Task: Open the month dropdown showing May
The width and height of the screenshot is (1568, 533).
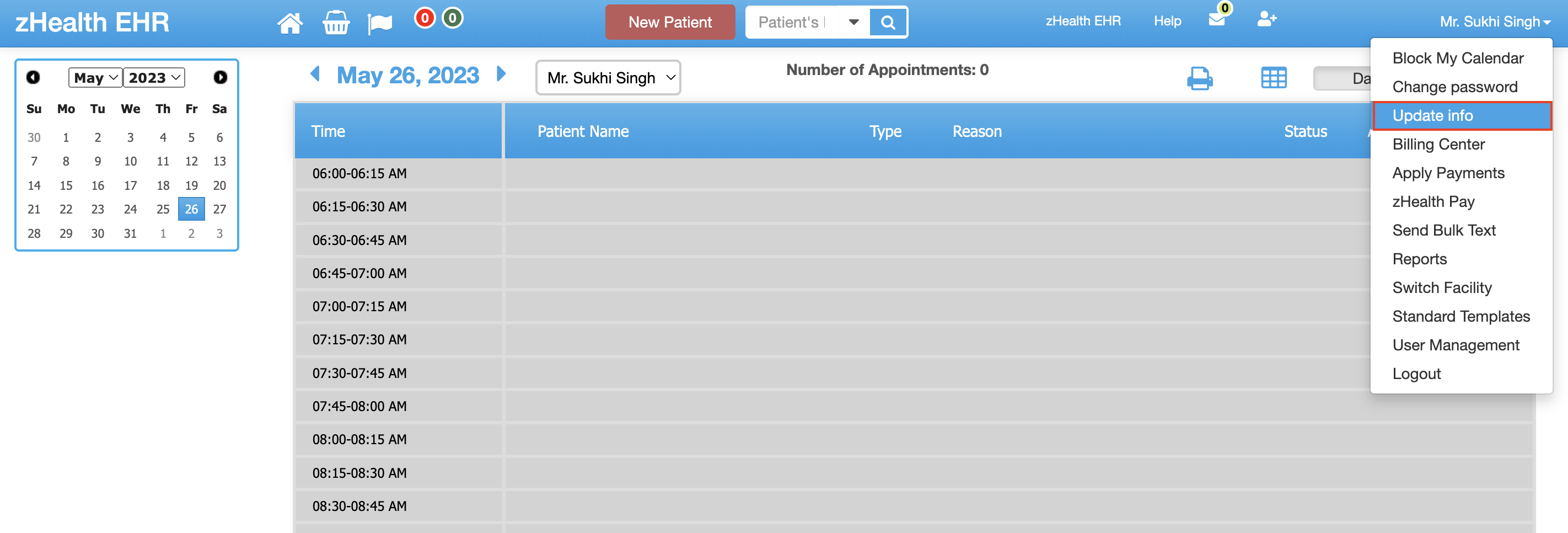Action: pyautogui.click(x=95, y=77)
